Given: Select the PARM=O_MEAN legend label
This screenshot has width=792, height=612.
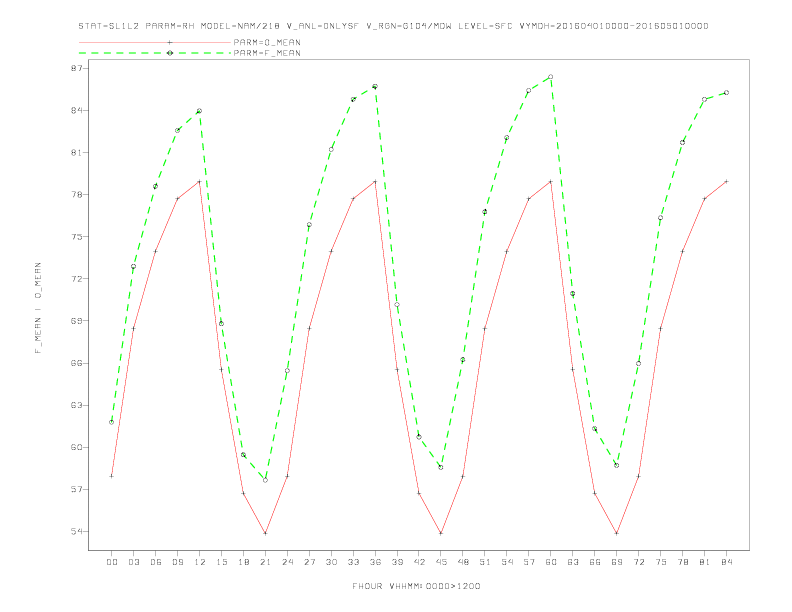Looking at the screenshot, I should [x=267, y=42].
